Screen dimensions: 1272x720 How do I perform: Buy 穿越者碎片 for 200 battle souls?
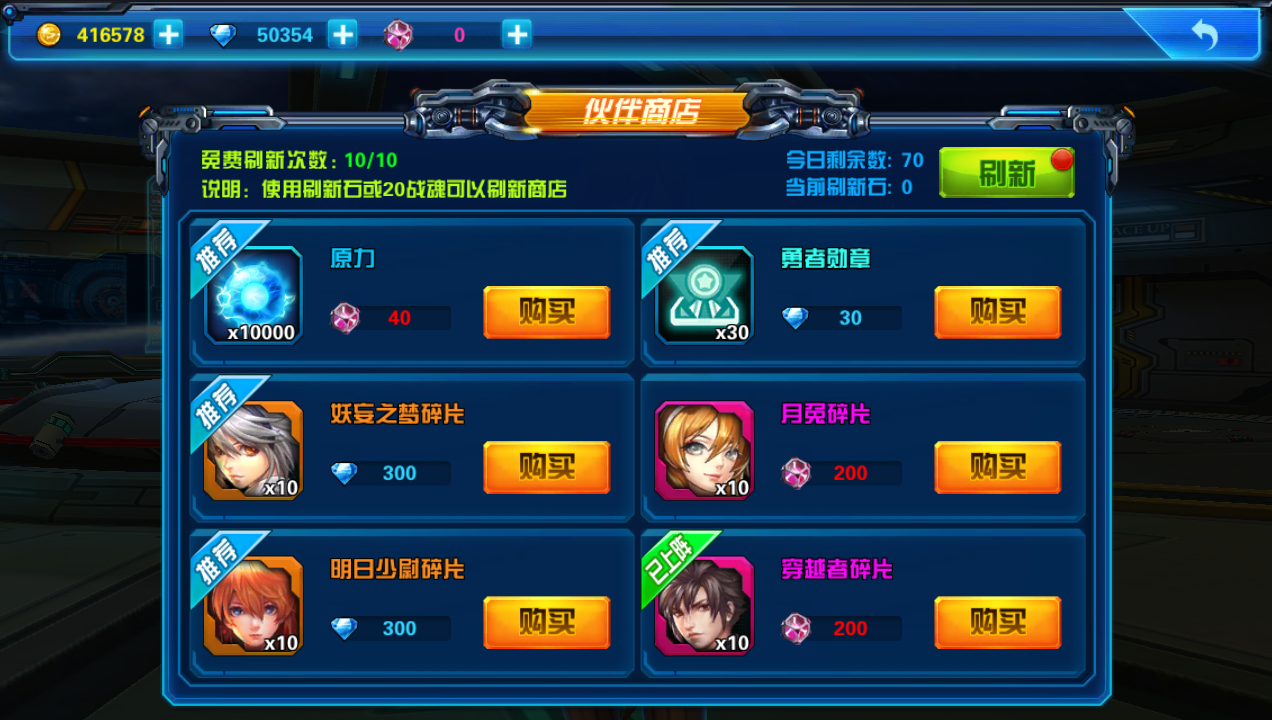pos(998,622)
